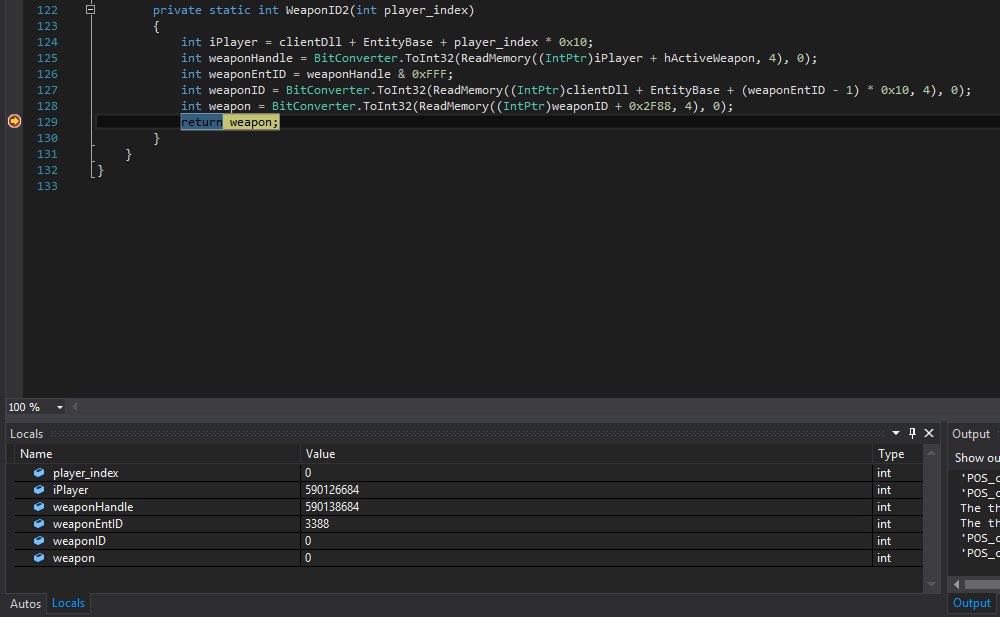Click the Value column header in Locals

pos(321,454)
